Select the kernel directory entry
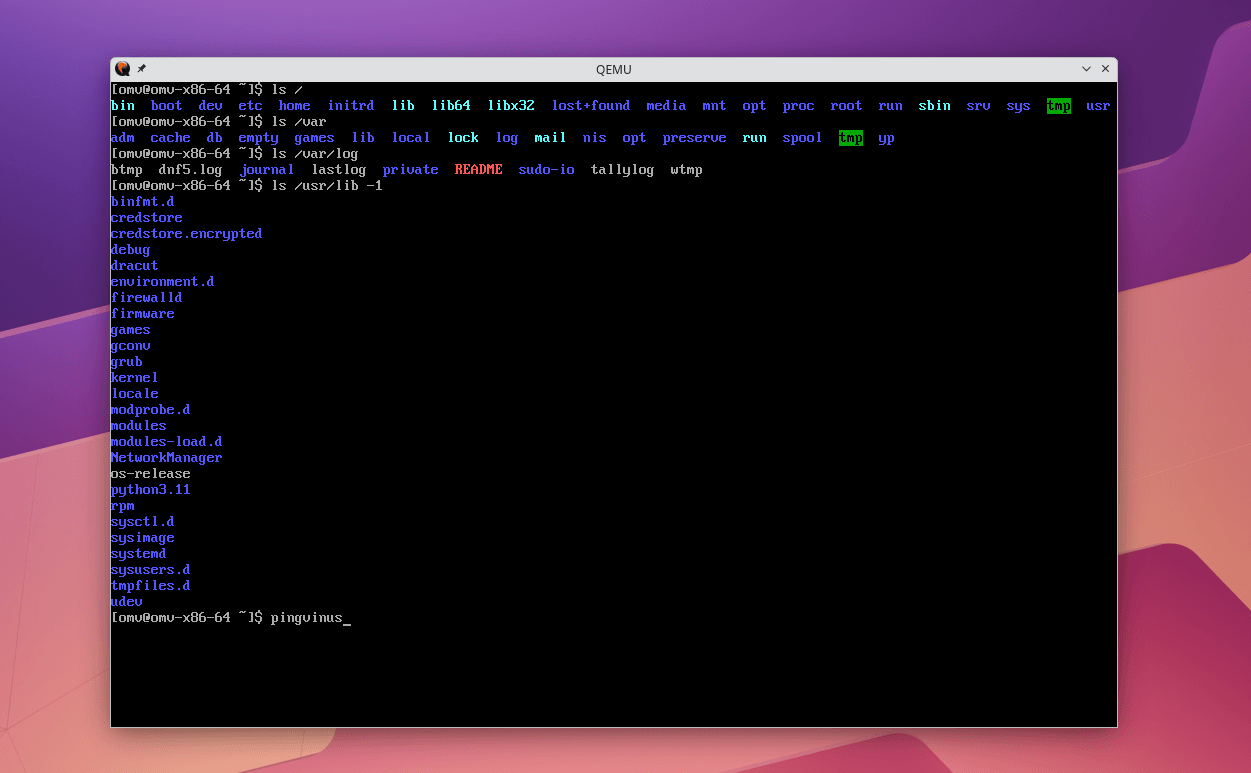The height and width of the screenshot is (773, 1251). point(135,378)
